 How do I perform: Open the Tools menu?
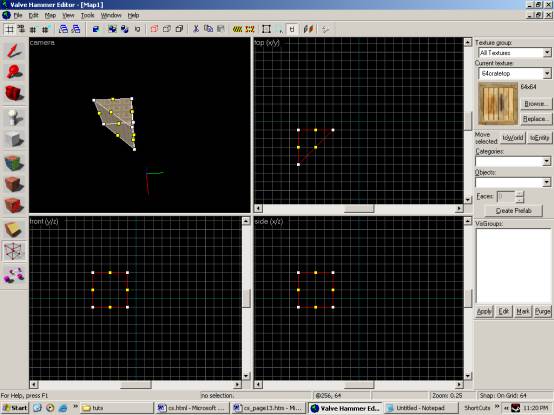87,15
